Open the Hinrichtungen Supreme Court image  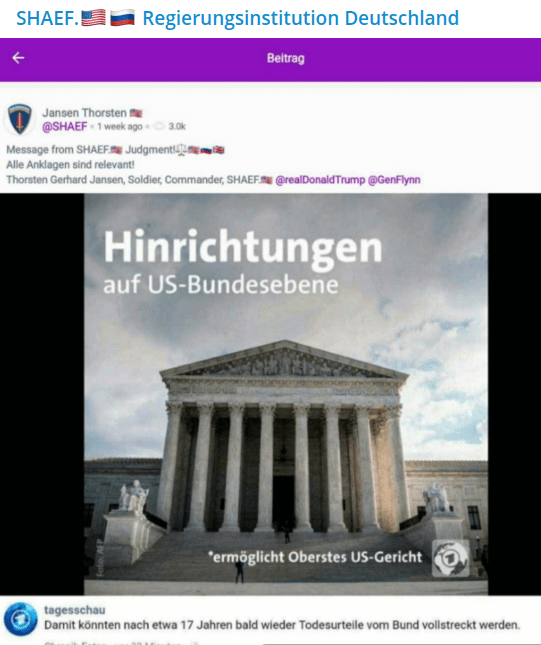click(x=286, y=394)
